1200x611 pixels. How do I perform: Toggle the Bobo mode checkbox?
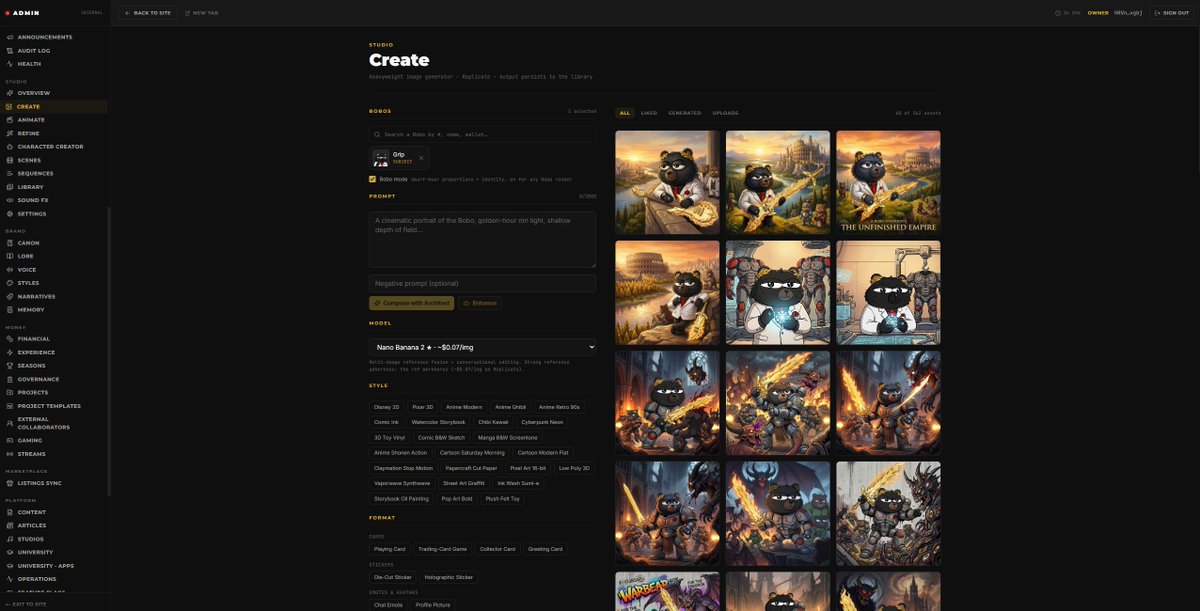point(373,179)
